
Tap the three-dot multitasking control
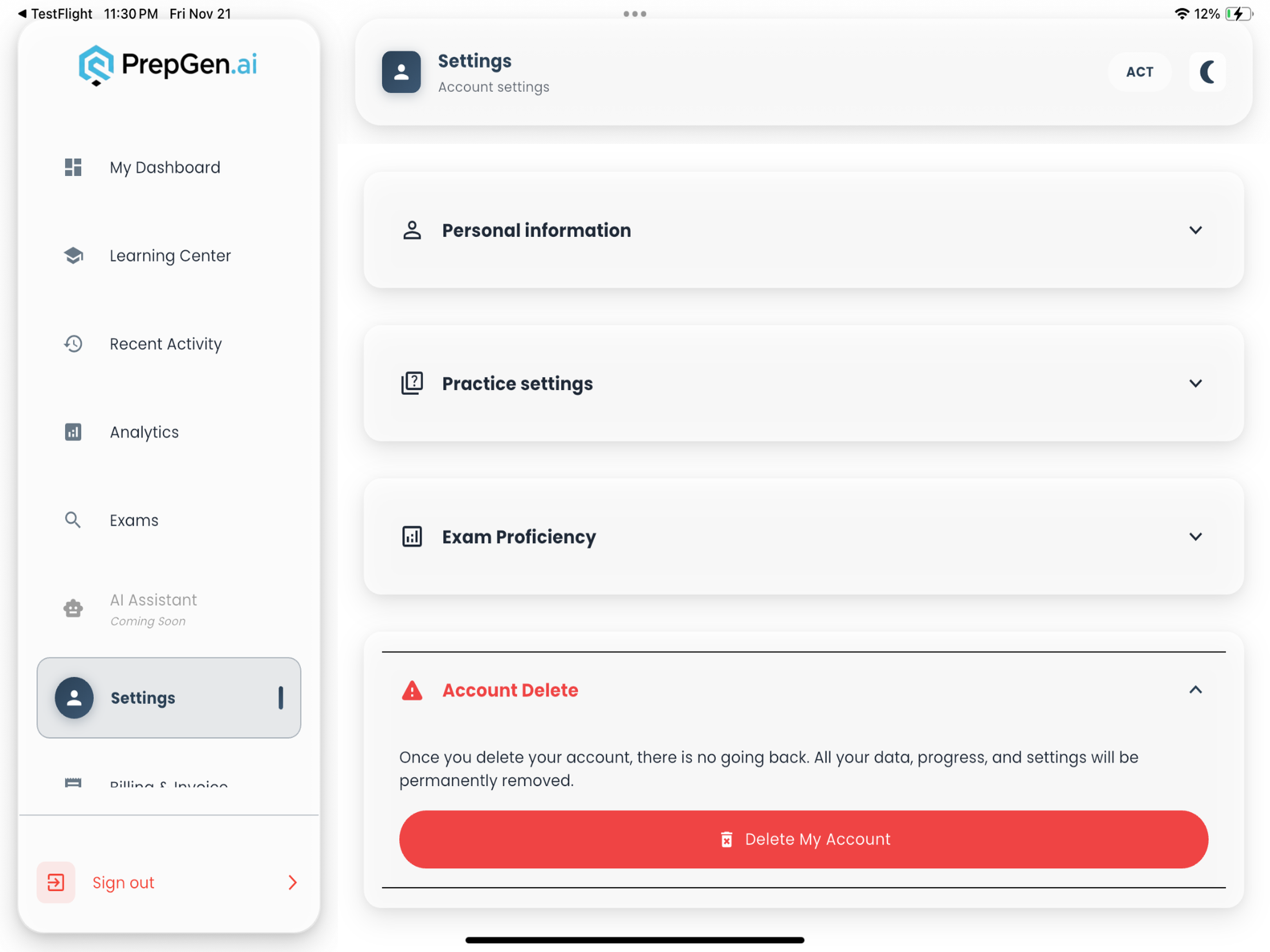pos(635,14)
